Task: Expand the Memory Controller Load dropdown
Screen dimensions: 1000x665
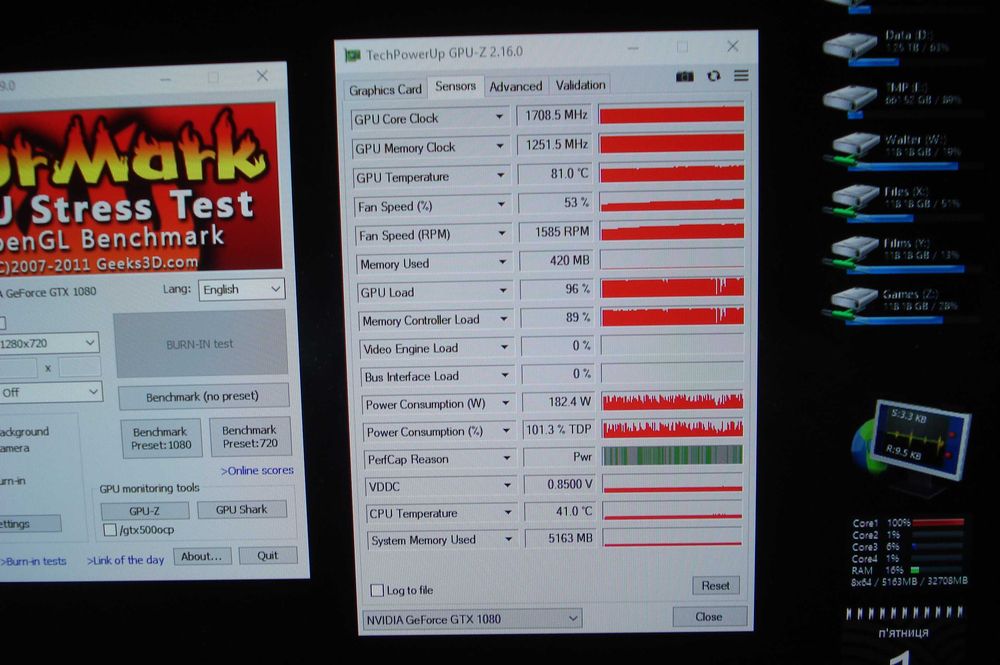Action: 504,319
